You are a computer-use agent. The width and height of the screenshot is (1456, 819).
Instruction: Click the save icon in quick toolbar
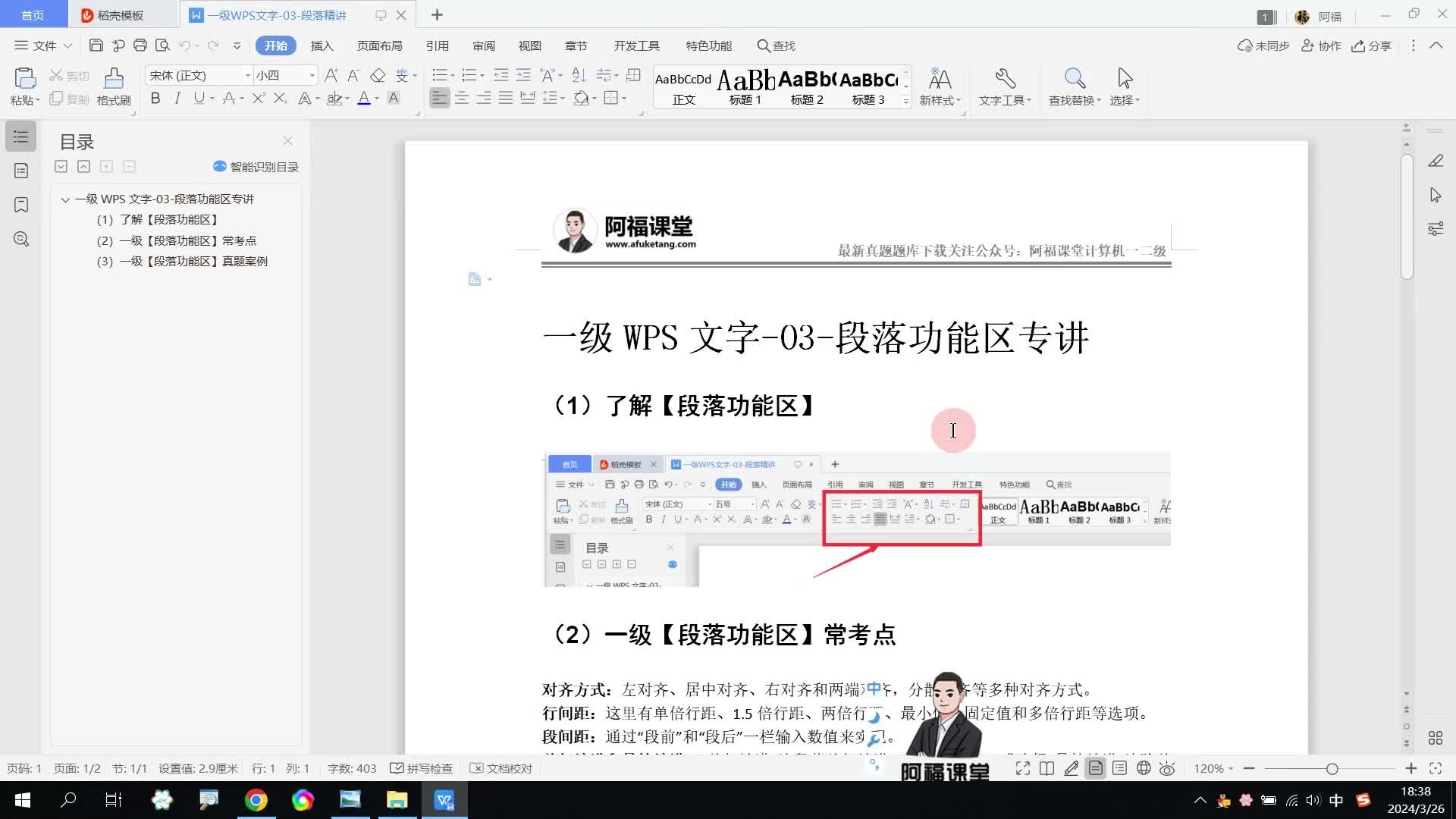pyautogui.click(x=96, y=45)
